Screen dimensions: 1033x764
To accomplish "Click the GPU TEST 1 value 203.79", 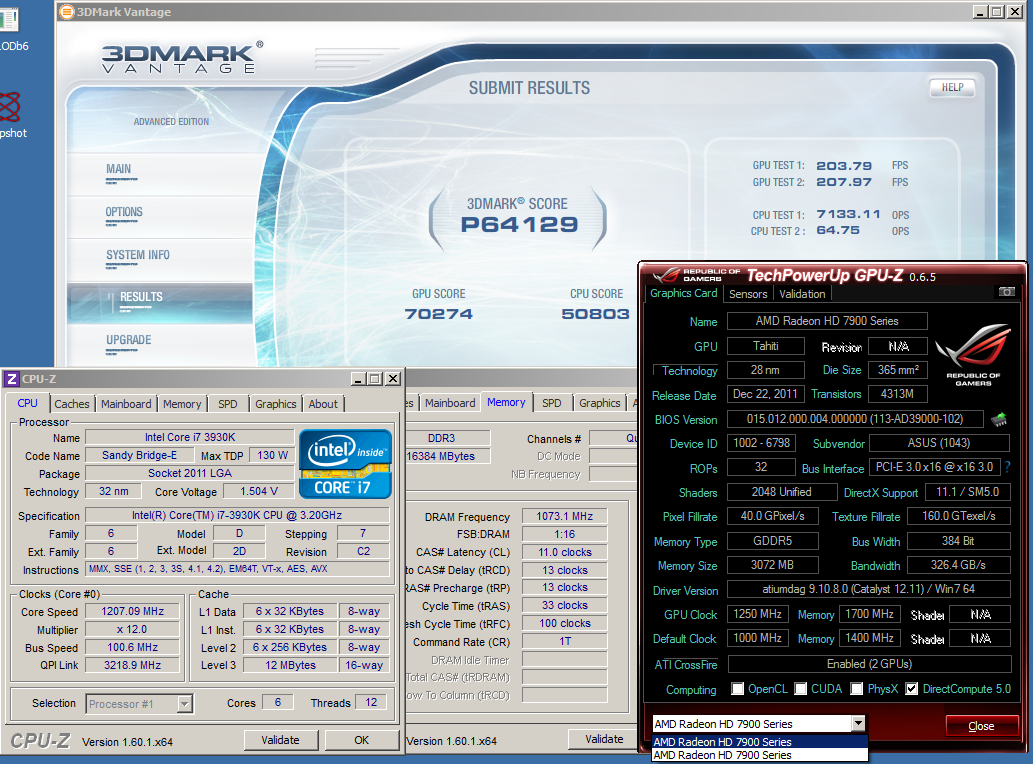I will pyautogui.click(x=844, y=166).
